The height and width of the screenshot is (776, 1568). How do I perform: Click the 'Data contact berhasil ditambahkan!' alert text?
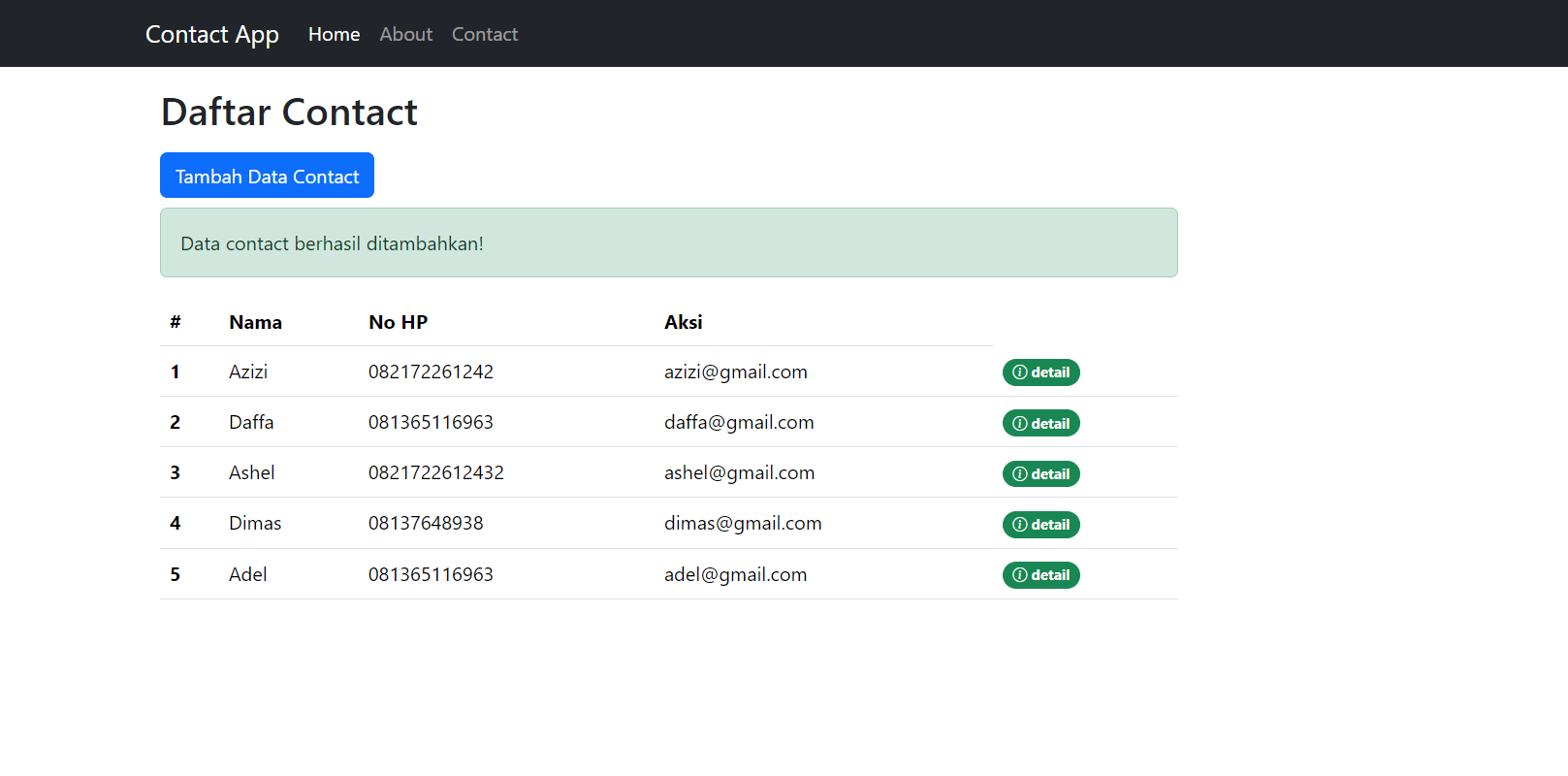(x=333, y=243)
